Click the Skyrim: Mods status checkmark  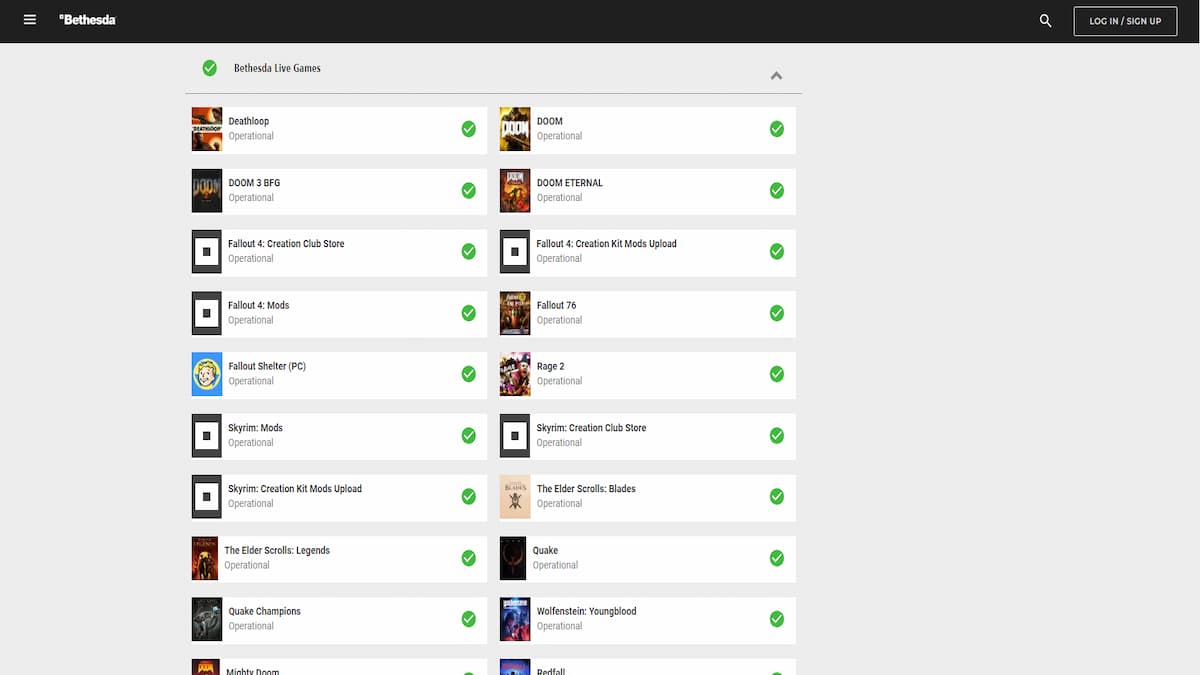click(468, 436)
